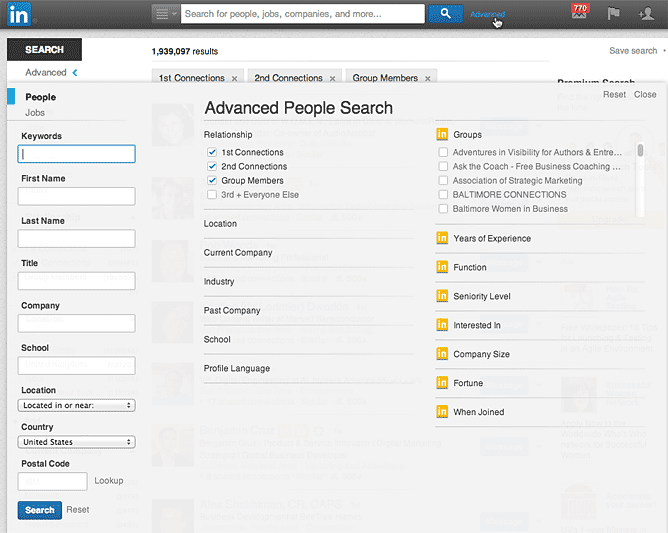This screenshot has height=533, width=668.
Task: Remove the 2nd Connections filter tag
Action: pyautogui.click(x=332, y=78)
